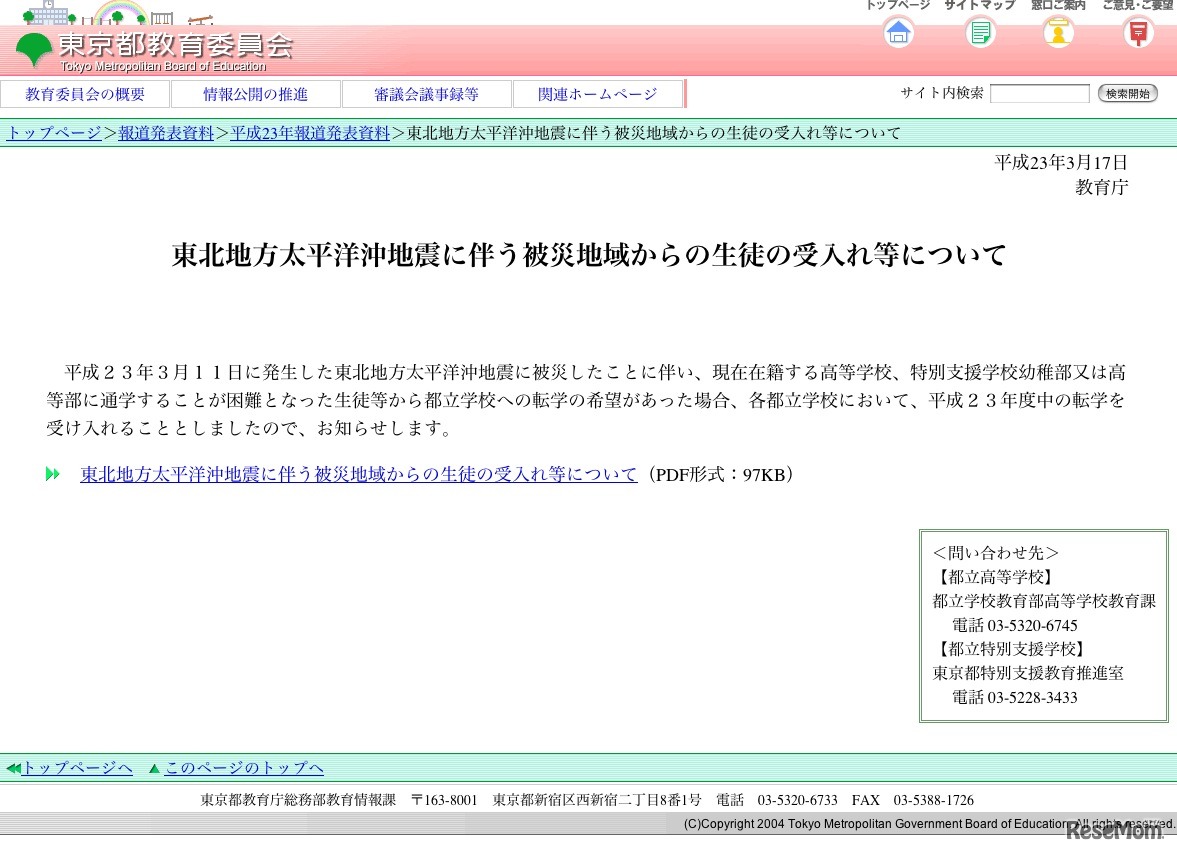Jump via このページのトップへ link

click(x=244, y=768)
